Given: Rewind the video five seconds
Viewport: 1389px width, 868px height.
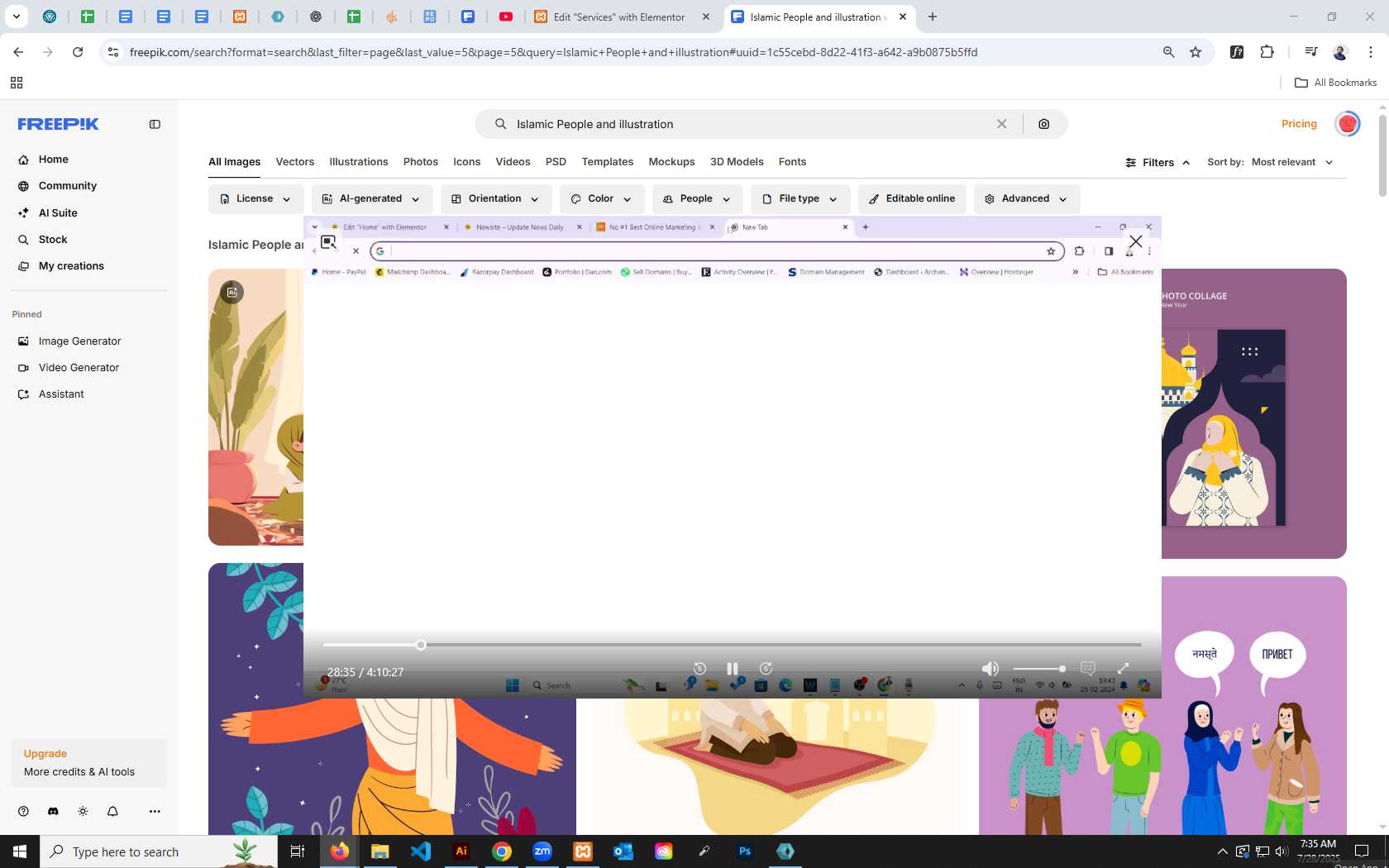Looking at the screenshot, I should (699, 668).
